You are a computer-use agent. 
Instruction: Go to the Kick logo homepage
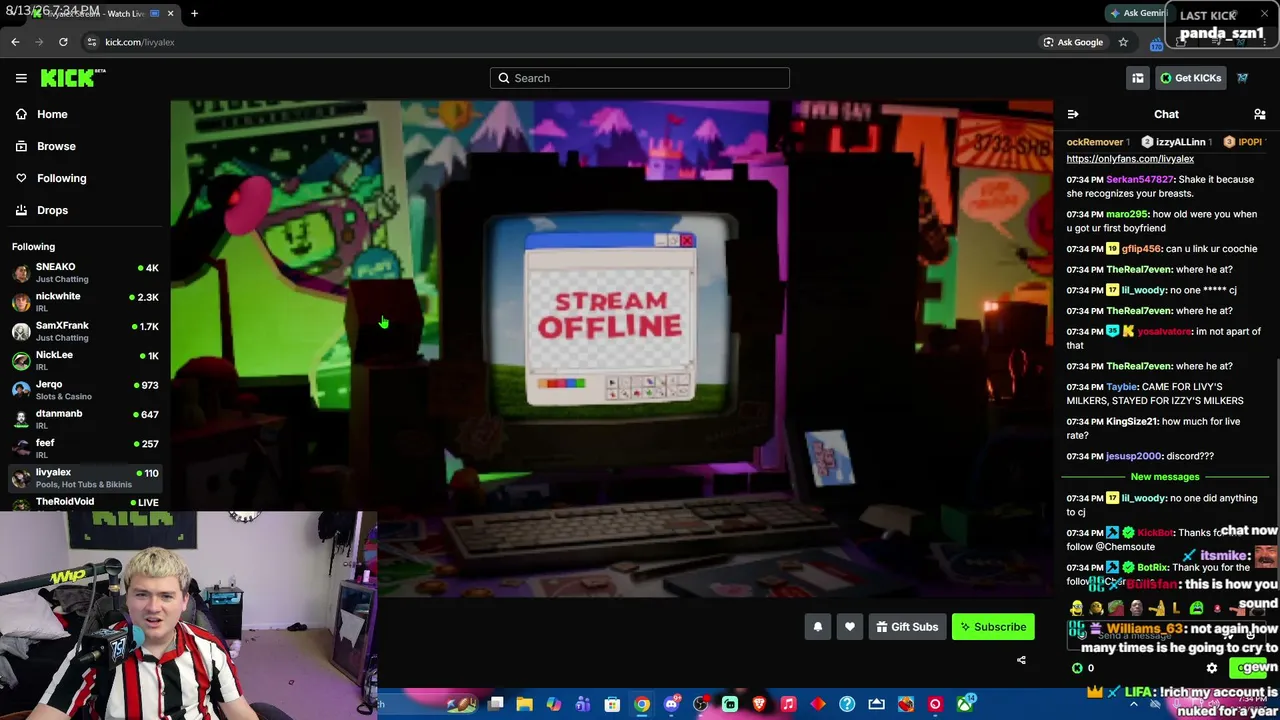[x=73, y=78]
